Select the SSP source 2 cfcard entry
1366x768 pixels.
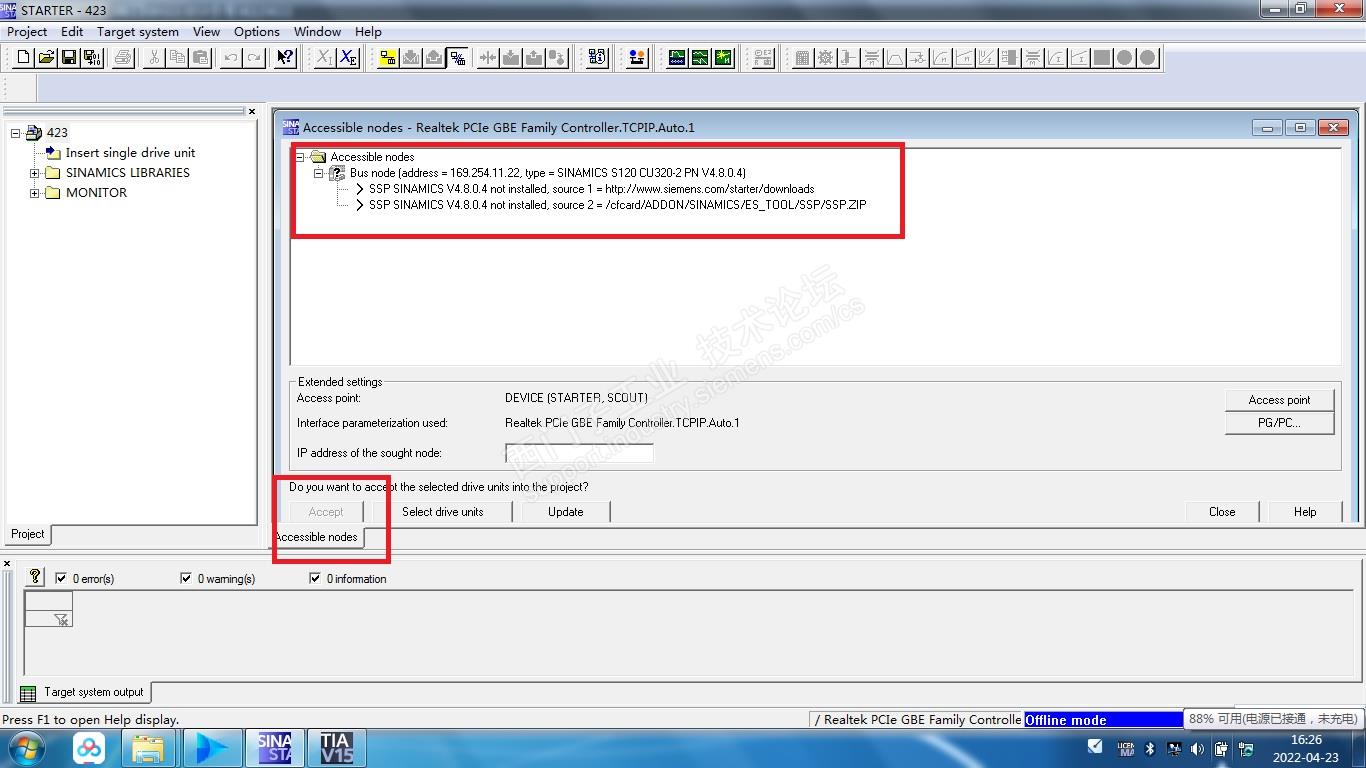[617, 205]
